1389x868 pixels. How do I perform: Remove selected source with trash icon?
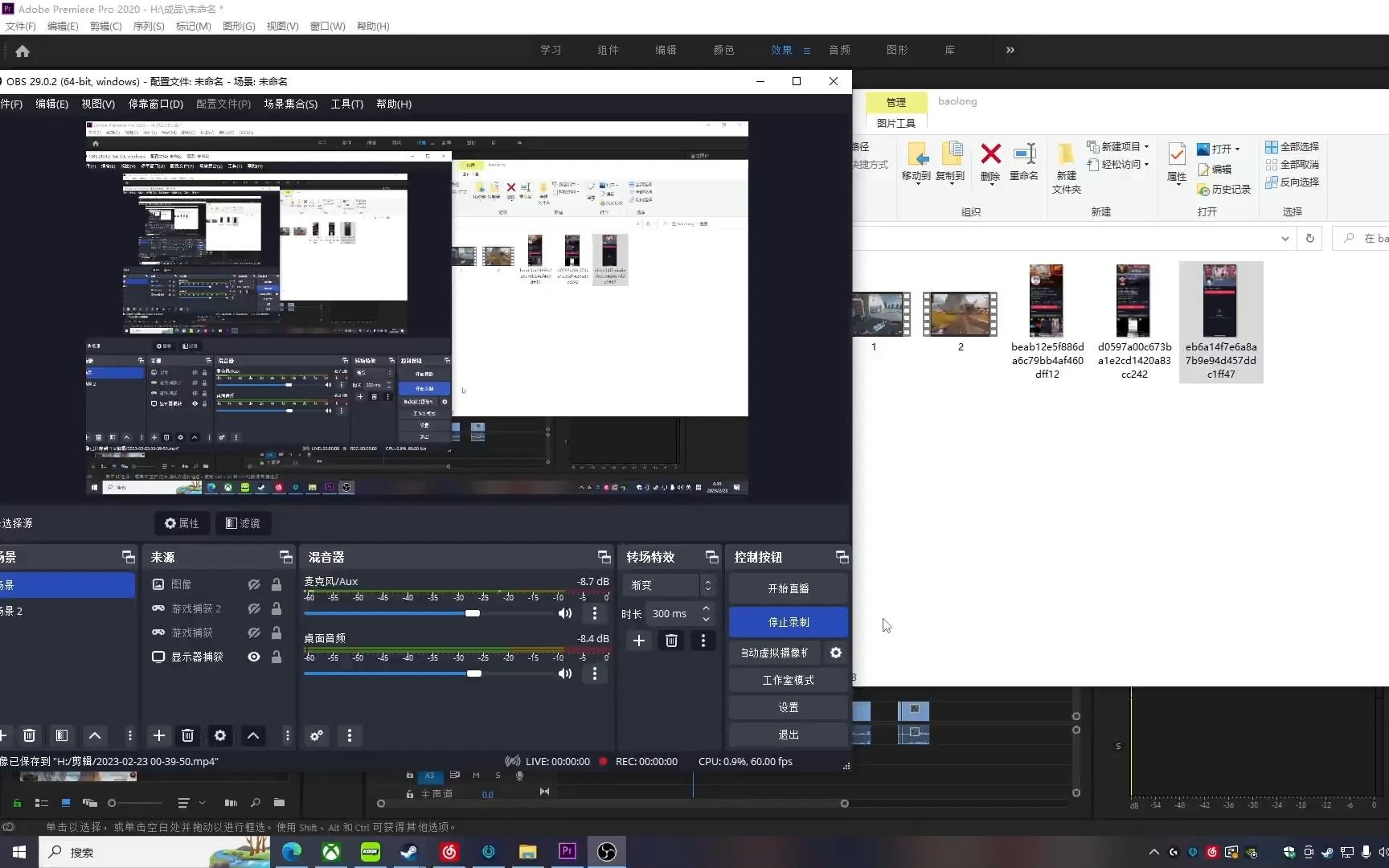[x=187, y=735]
